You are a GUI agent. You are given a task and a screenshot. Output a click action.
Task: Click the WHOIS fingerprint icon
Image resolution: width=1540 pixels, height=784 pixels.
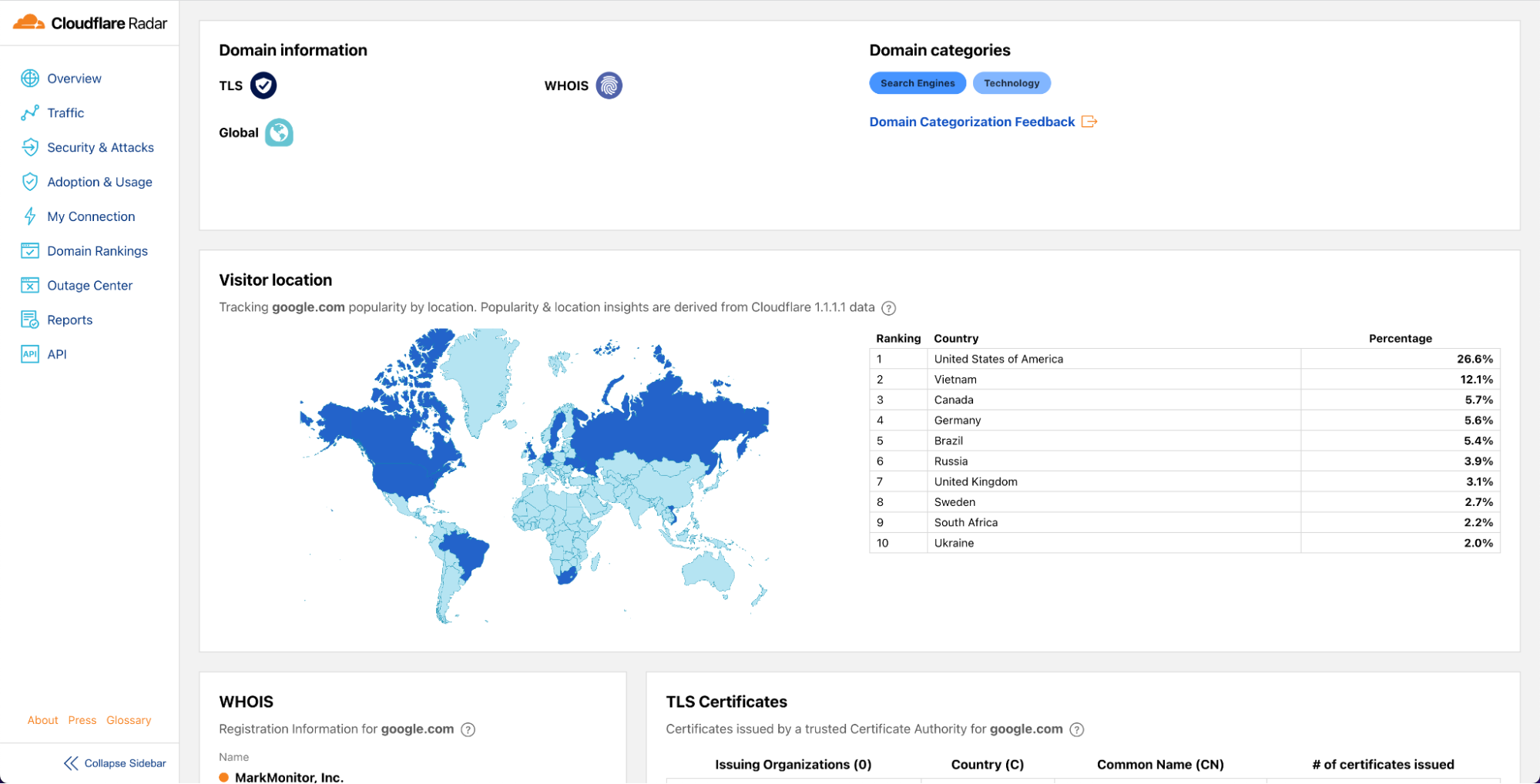tap(609, 85)
